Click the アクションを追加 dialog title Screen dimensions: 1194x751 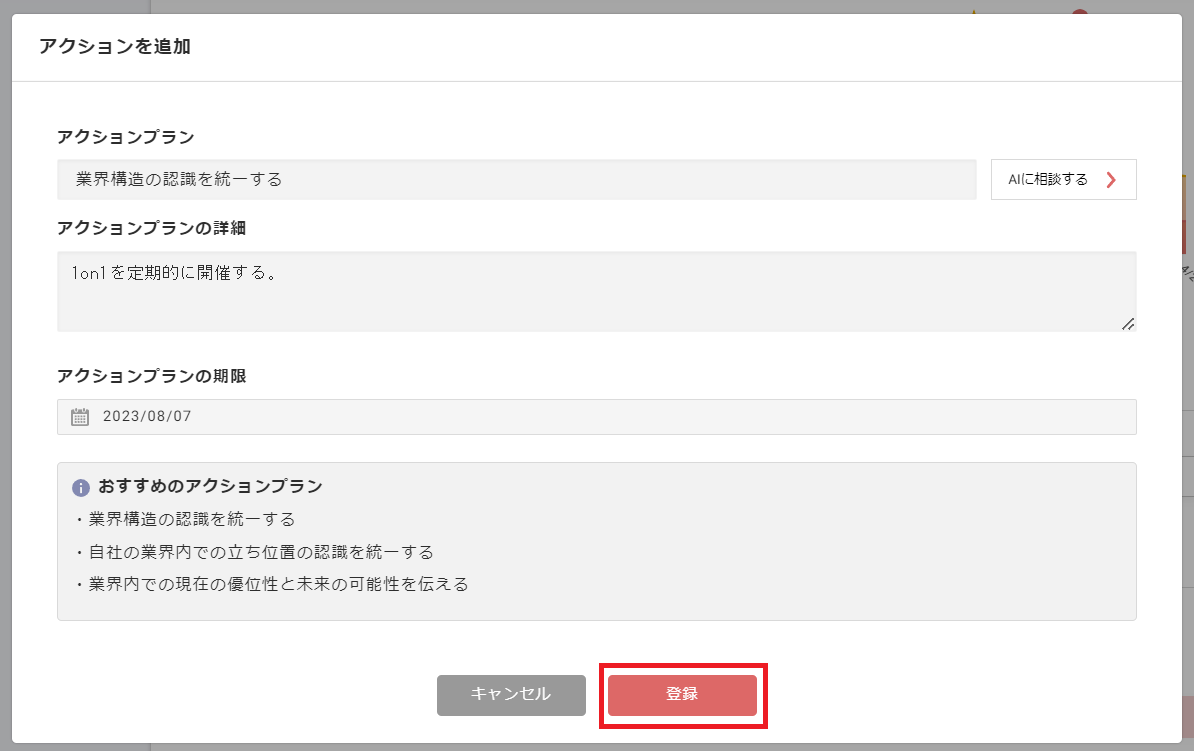(115, 46)
